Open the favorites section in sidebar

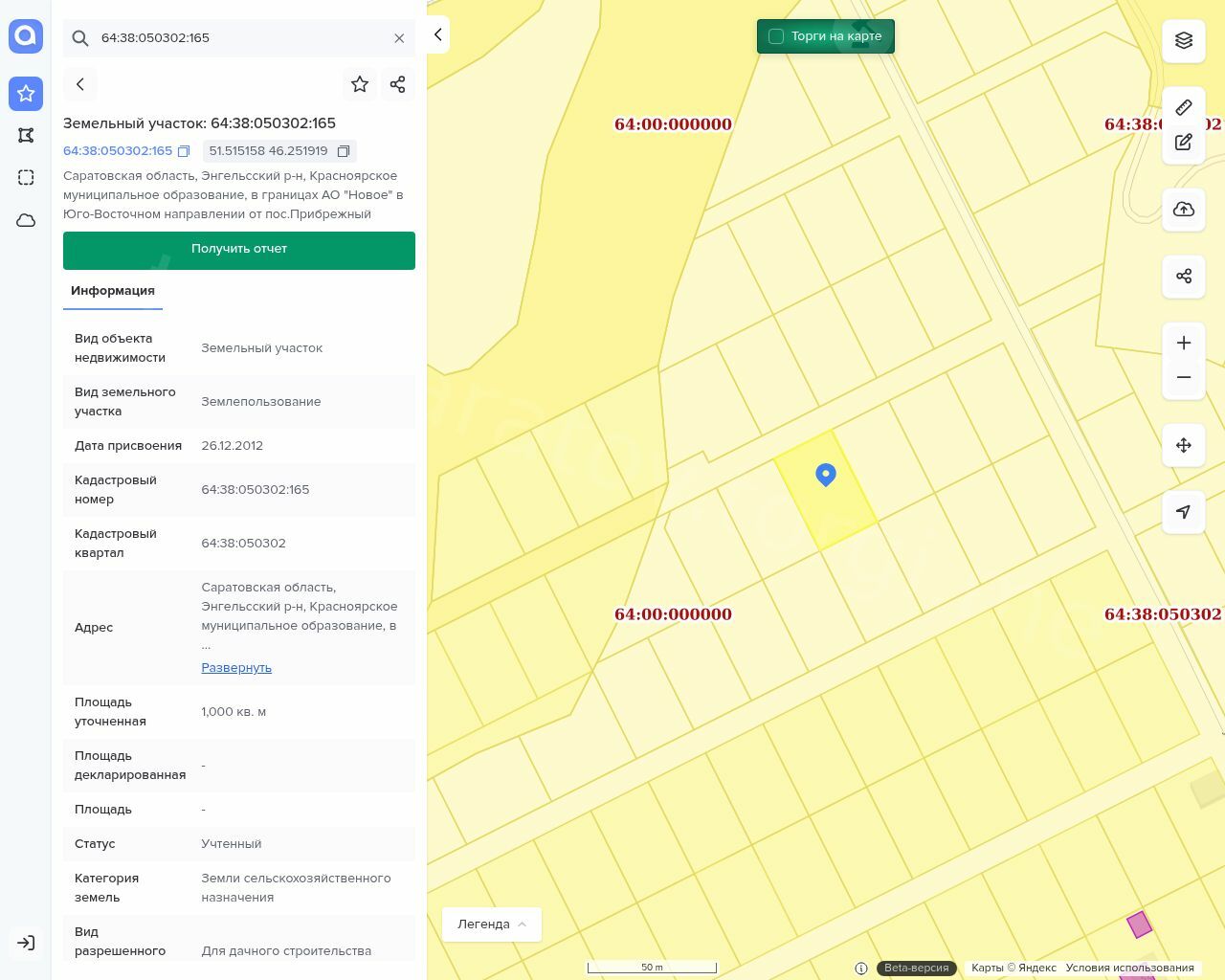[26, 93]
